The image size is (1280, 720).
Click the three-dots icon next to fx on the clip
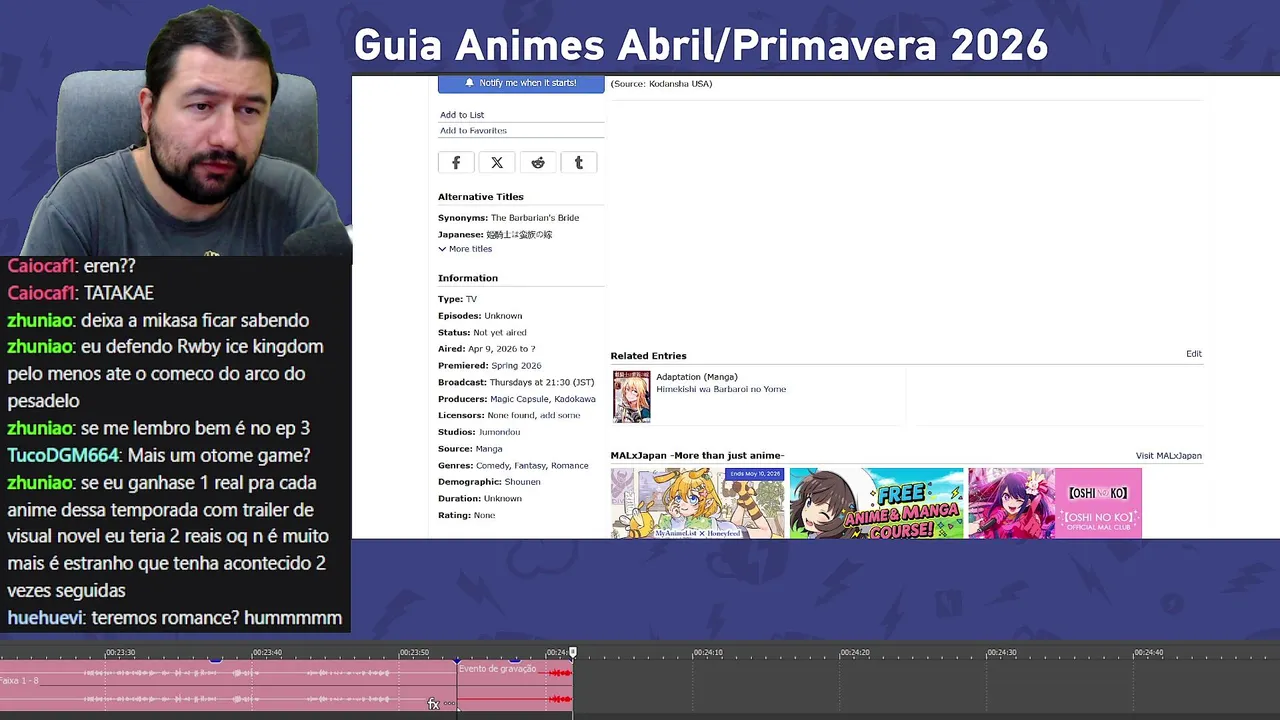tap(449, 704)
